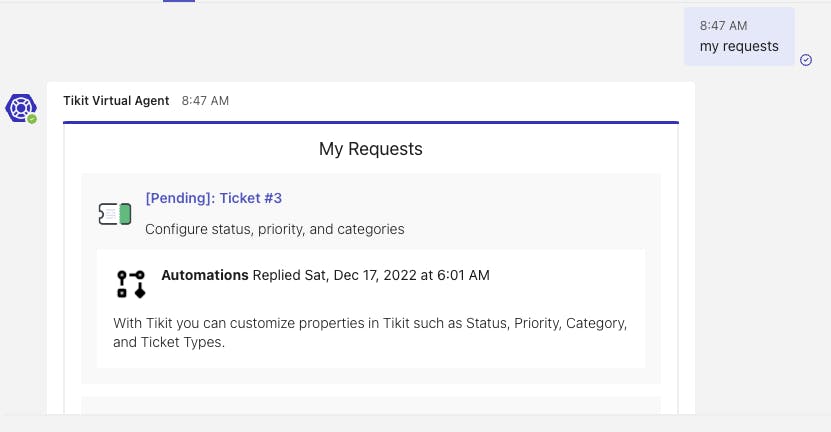Image resolution: width=831 pixels, height=432 pixels.
Task: Click the green presence badge on the avatar
Action: 32,119
